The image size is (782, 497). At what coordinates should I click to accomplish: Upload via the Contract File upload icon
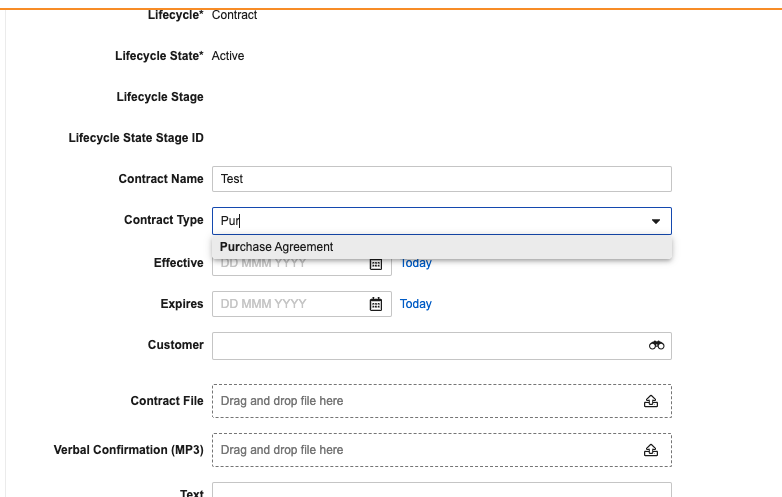pyautogui.click(x=651, y=401)
